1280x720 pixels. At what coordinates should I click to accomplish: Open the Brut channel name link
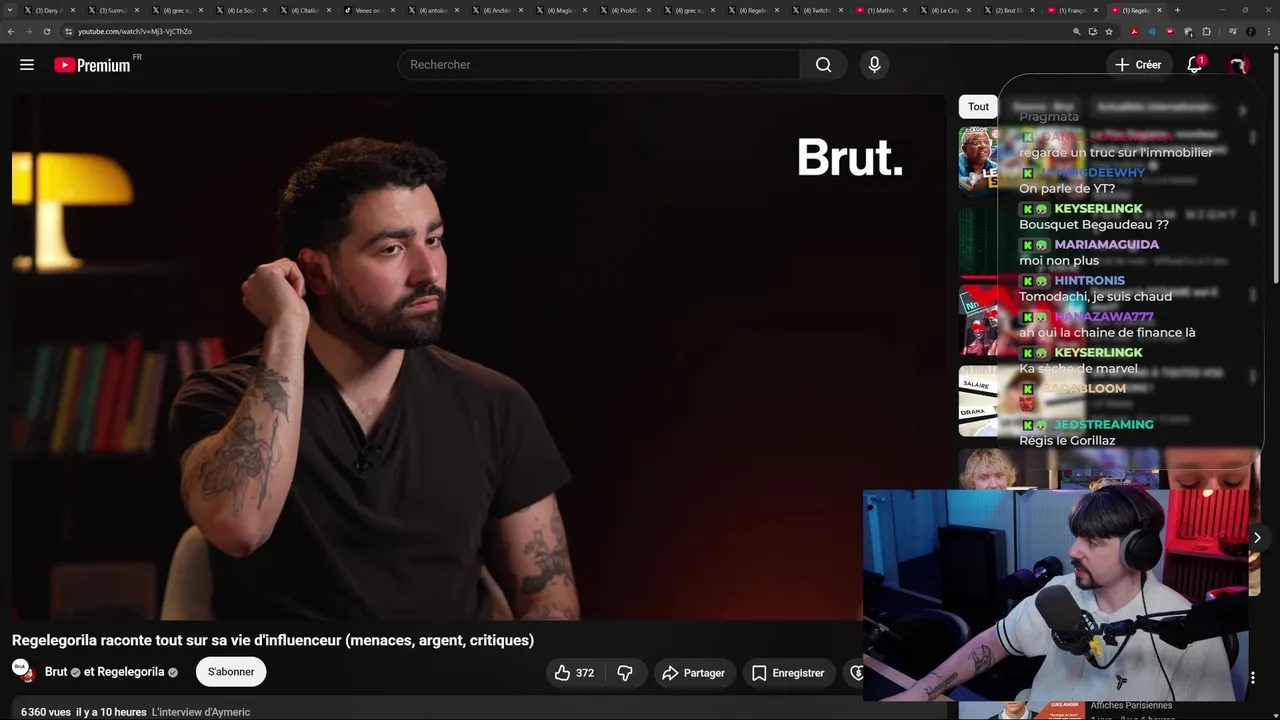pos(56,672)
